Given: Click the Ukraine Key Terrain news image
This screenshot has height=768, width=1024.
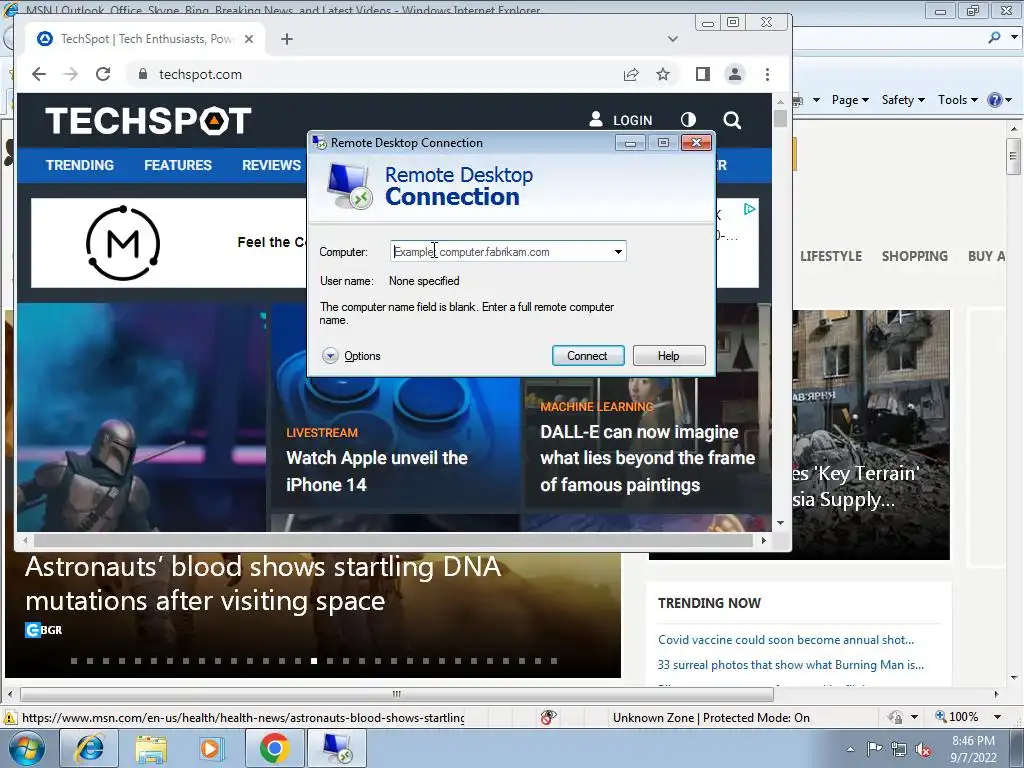Looking at the screenshot, I should pyautogui.click(x=871, y=434).
